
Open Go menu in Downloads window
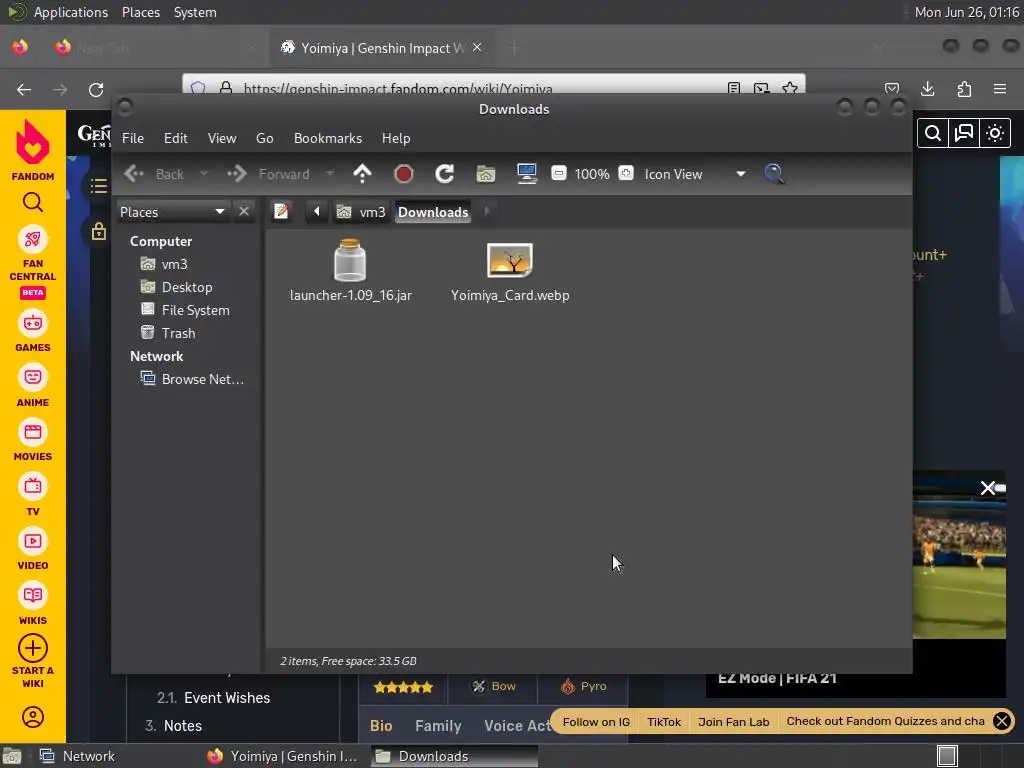(264, 138)
